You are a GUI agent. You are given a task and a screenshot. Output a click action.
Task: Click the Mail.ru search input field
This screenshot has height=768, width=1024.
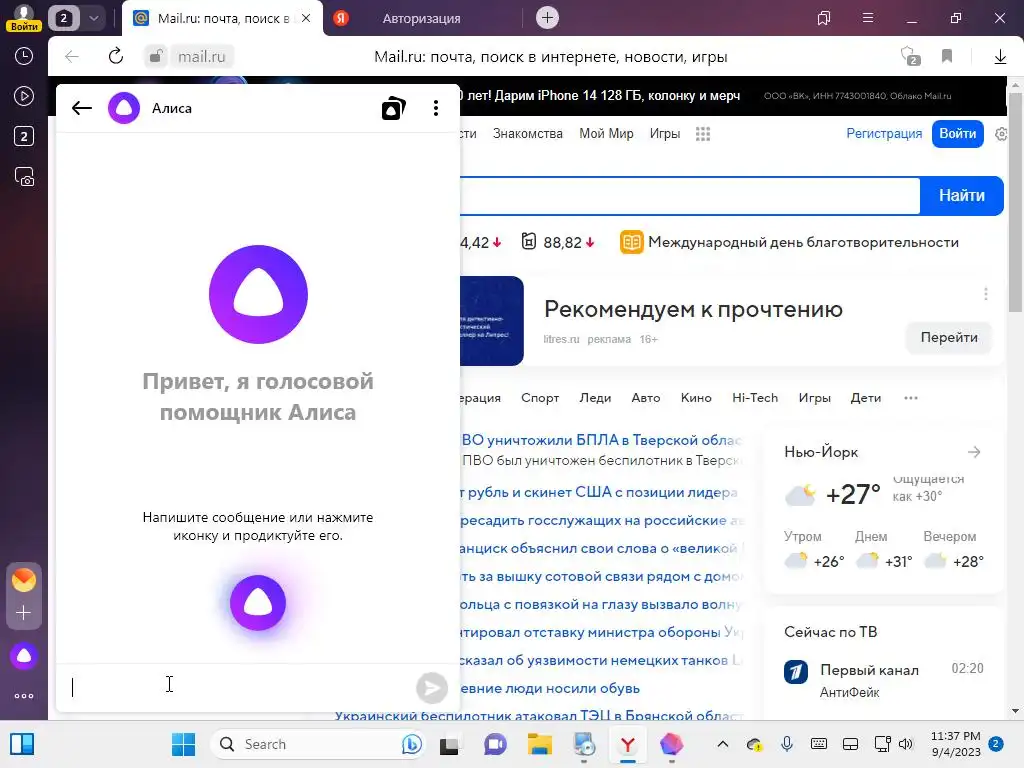click(690, 195)
